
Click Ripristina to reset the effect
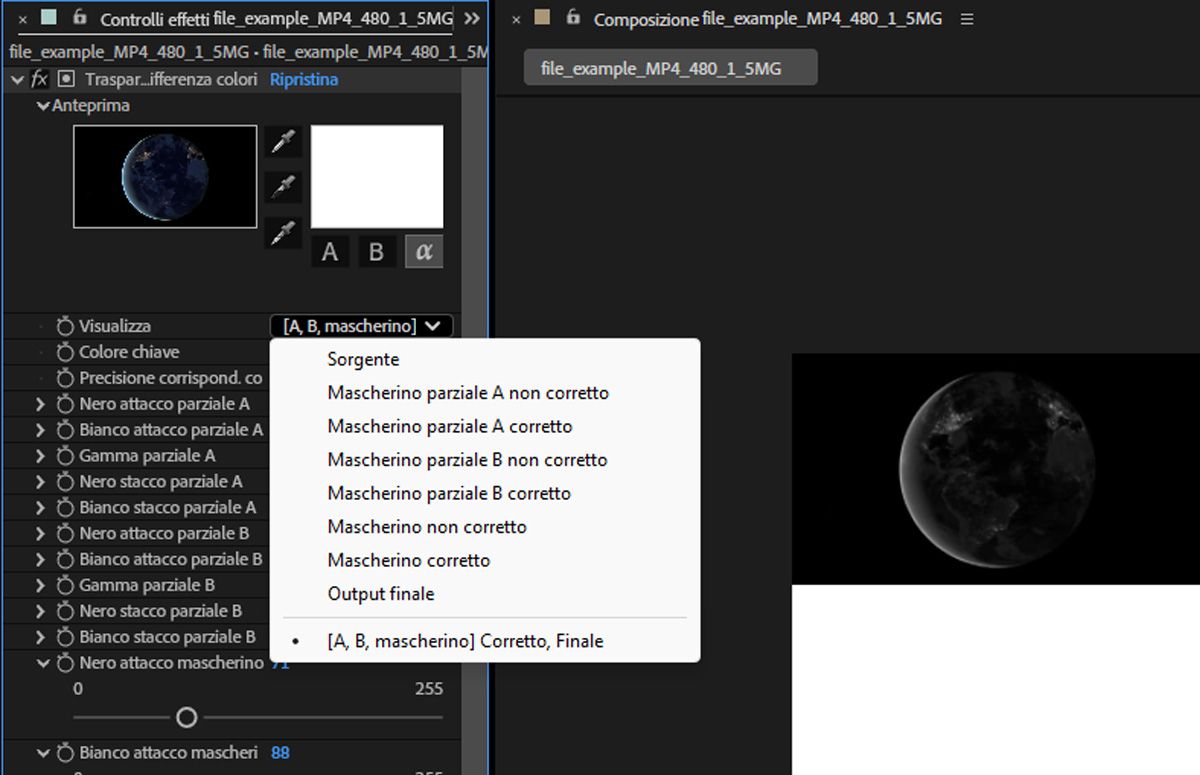click(304, 79)
